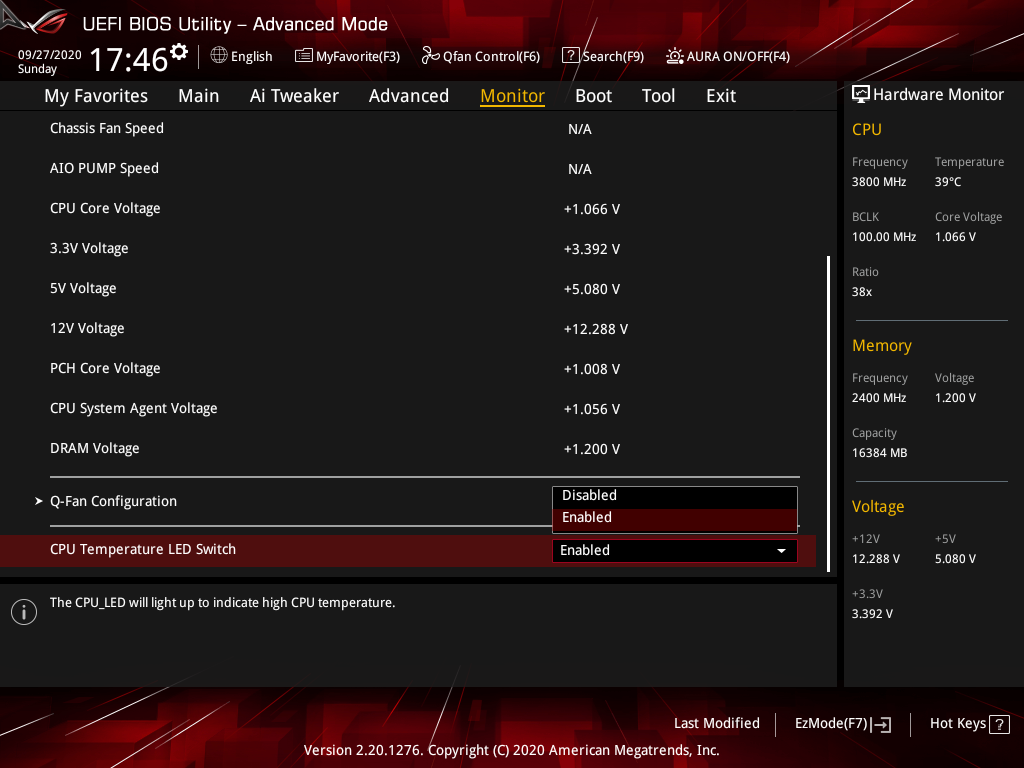Open MyFavorite(F3) list icon

304,56
